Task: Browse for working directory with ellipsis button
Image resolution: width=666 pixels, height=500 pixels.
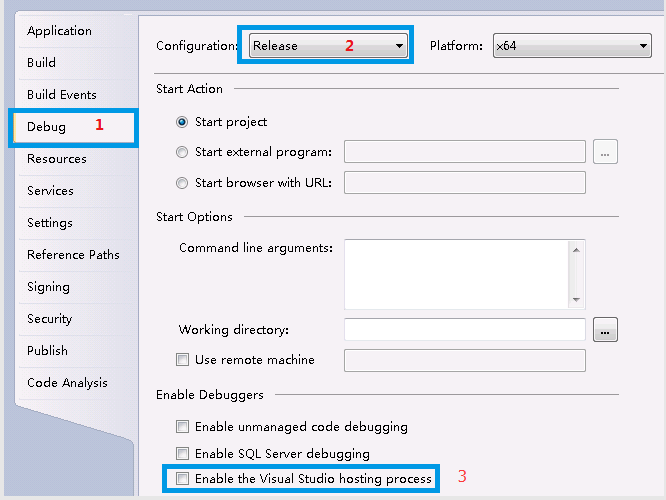Action: (605, 330)
